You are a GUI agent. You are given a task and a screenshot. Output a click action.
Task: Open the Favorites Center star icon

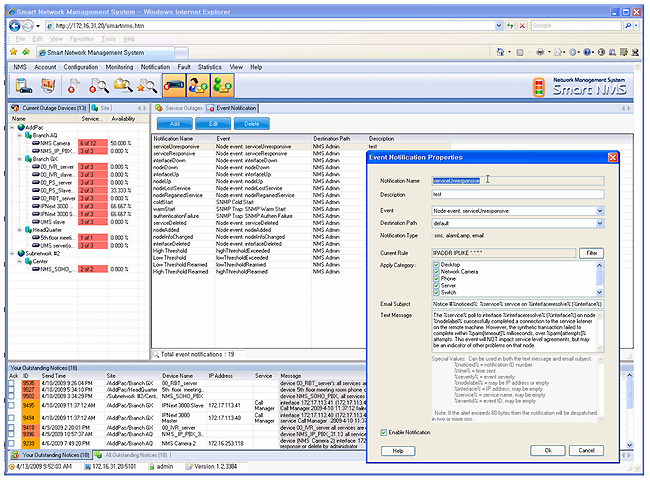[x=14, y=52]
